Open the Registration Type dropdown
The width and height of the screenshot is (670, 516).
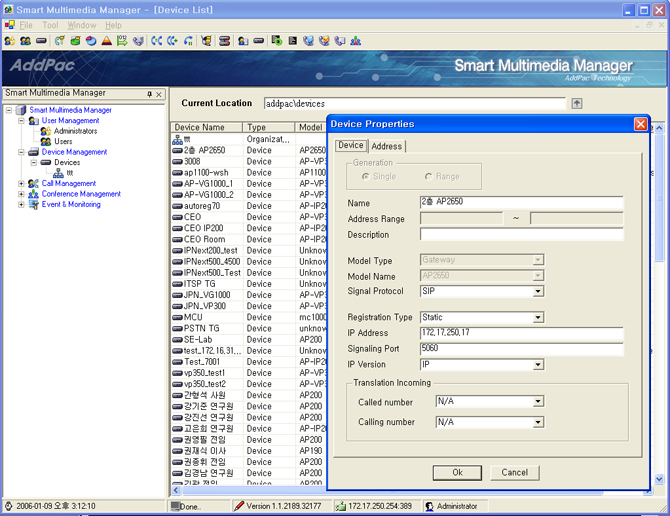tap(538, 318)
